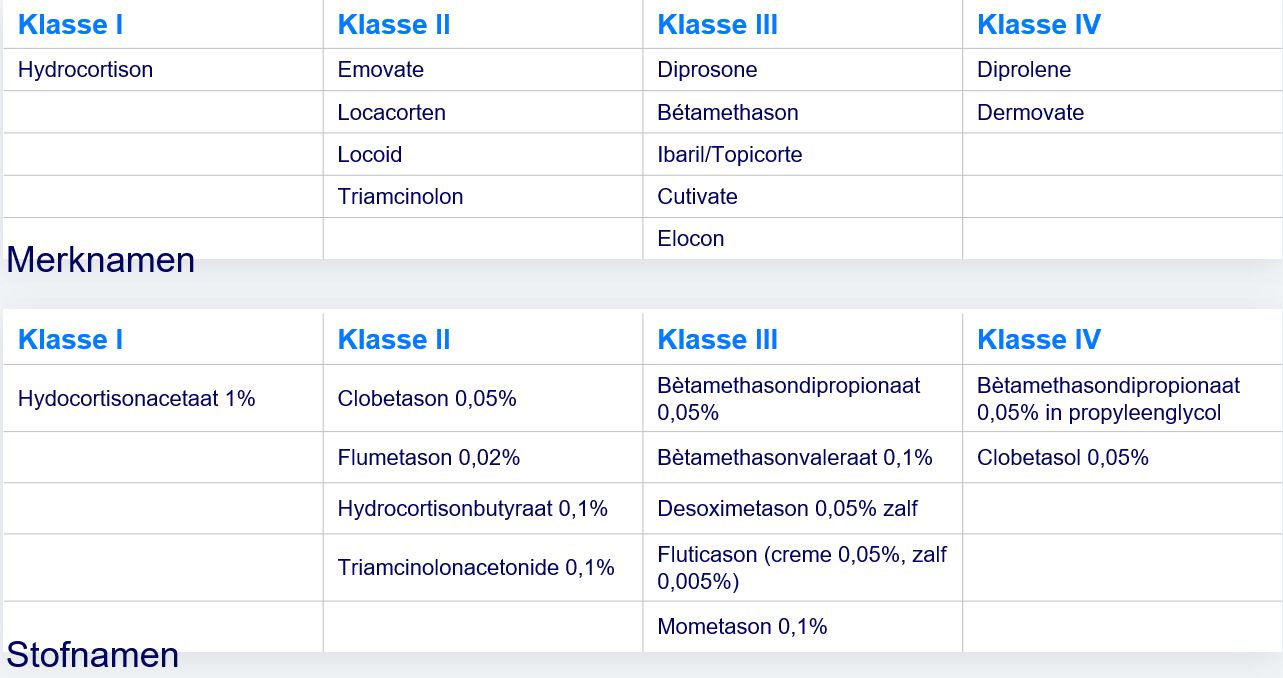Select the Dermovate cell
This screenshot has height=678, width=1283.
click(x=1031, y=112)
